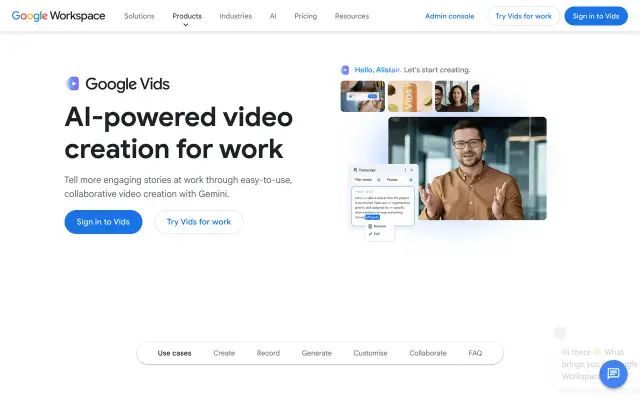
Task: Click the Edit pencil icon in the popup
Action: [x=370, y=234]
